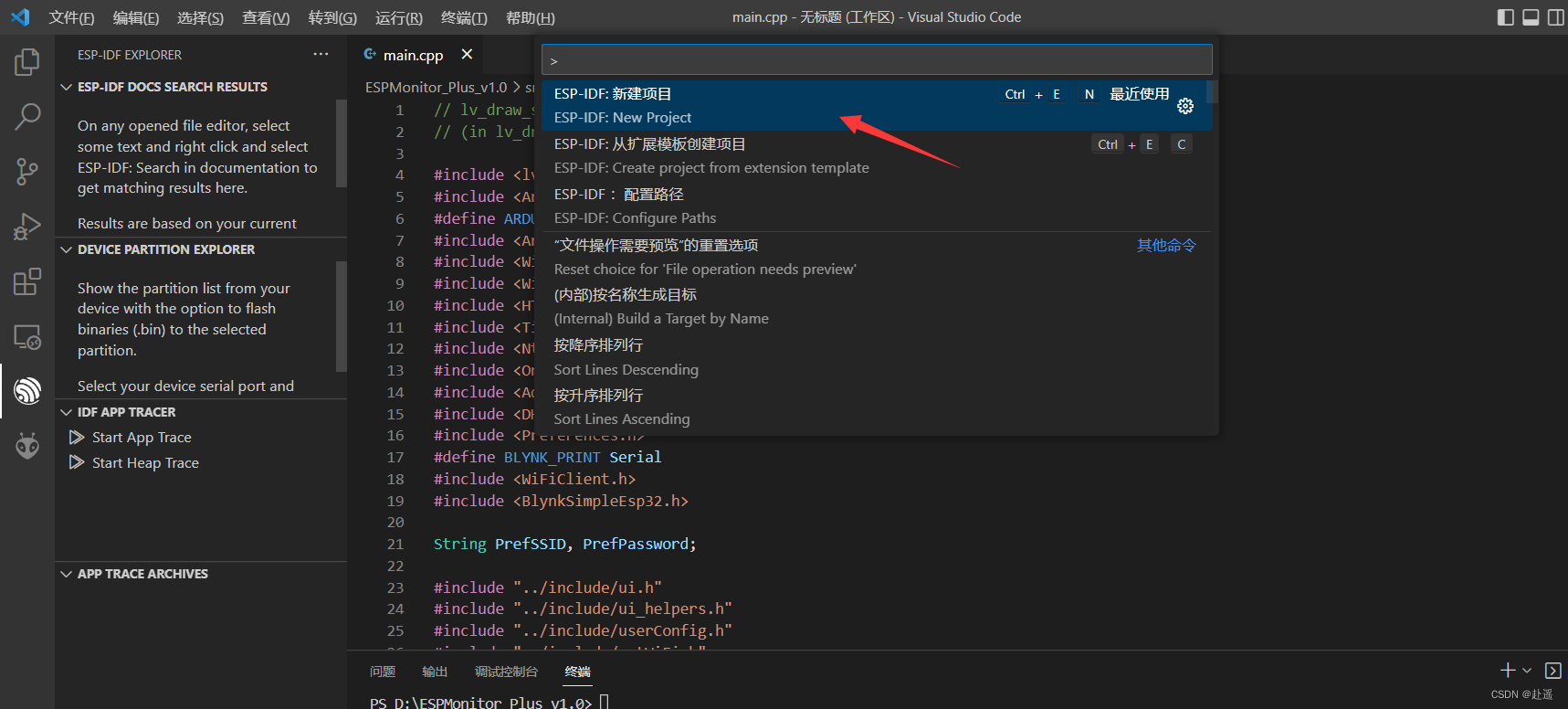Toggle bottom panel layout icon

pyautogui.click(x=1531, y=17)
